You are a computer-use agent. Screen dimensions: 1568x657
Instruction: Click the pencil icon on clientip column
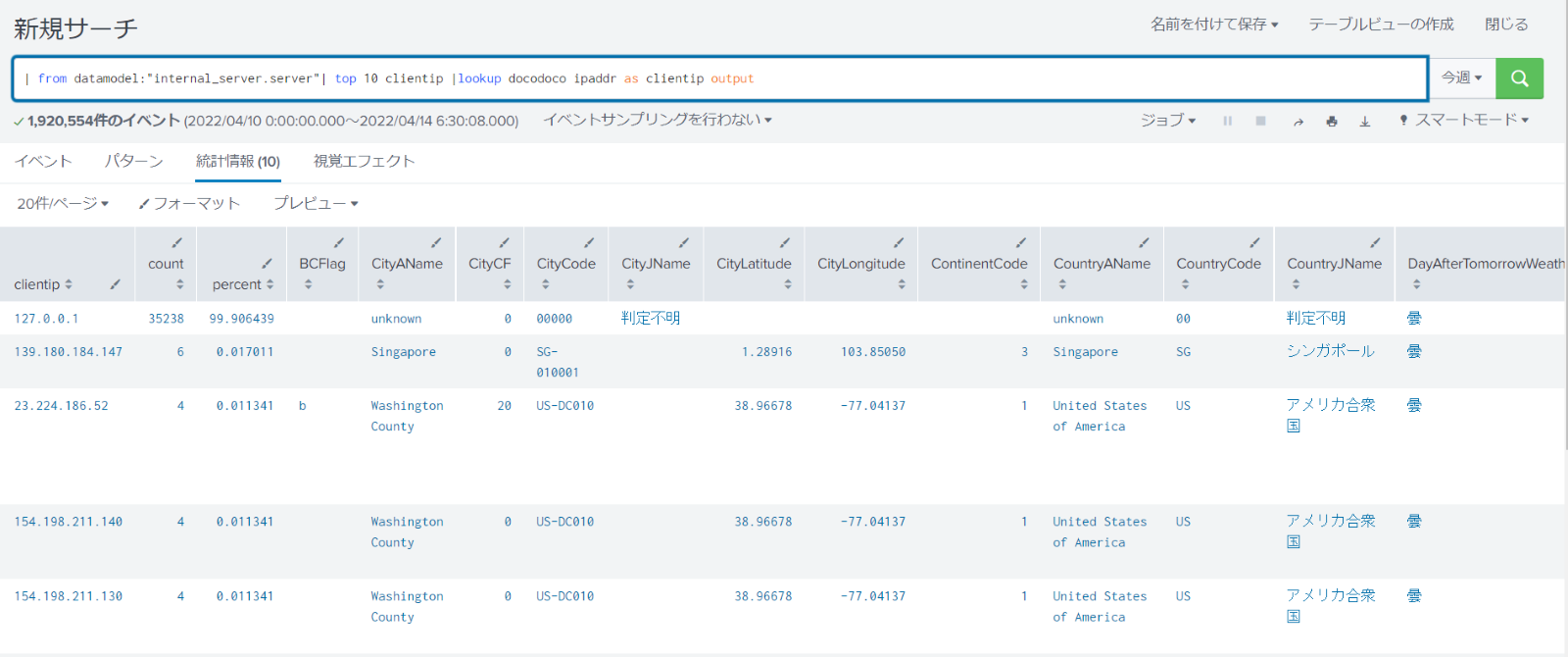pos(115,284)
